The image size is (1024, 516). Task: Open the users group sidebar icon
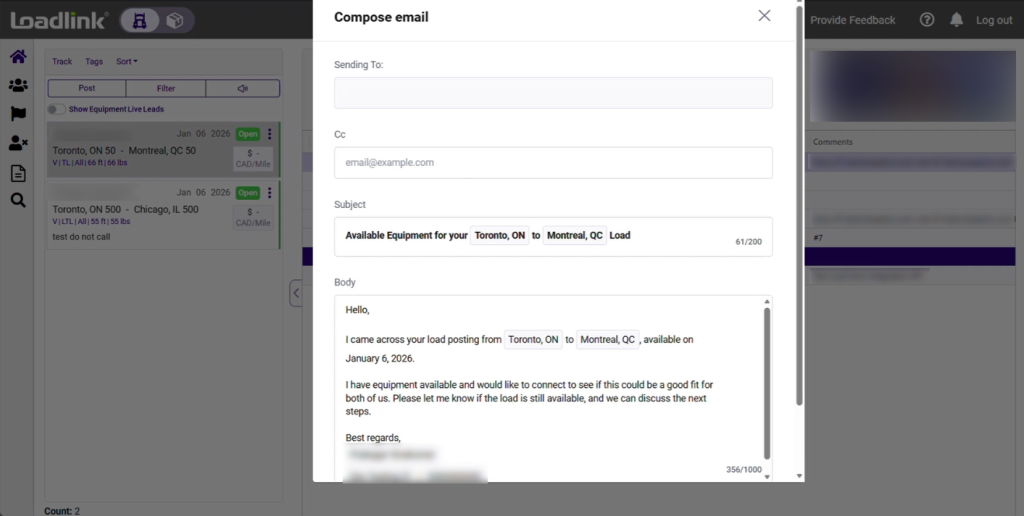pos(18,86)
